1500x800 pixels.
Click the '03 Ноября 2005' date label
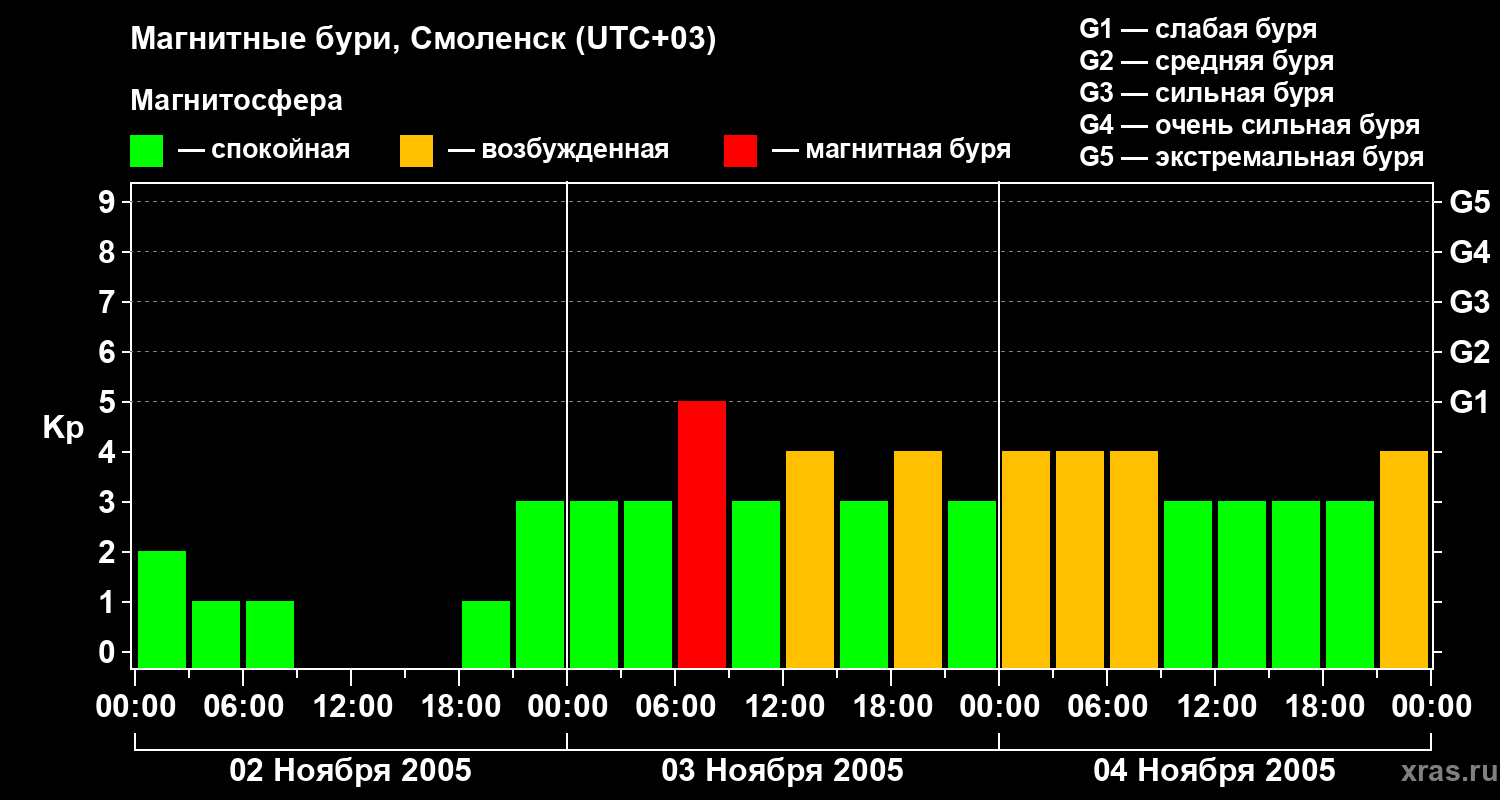(x=782, y=770)
